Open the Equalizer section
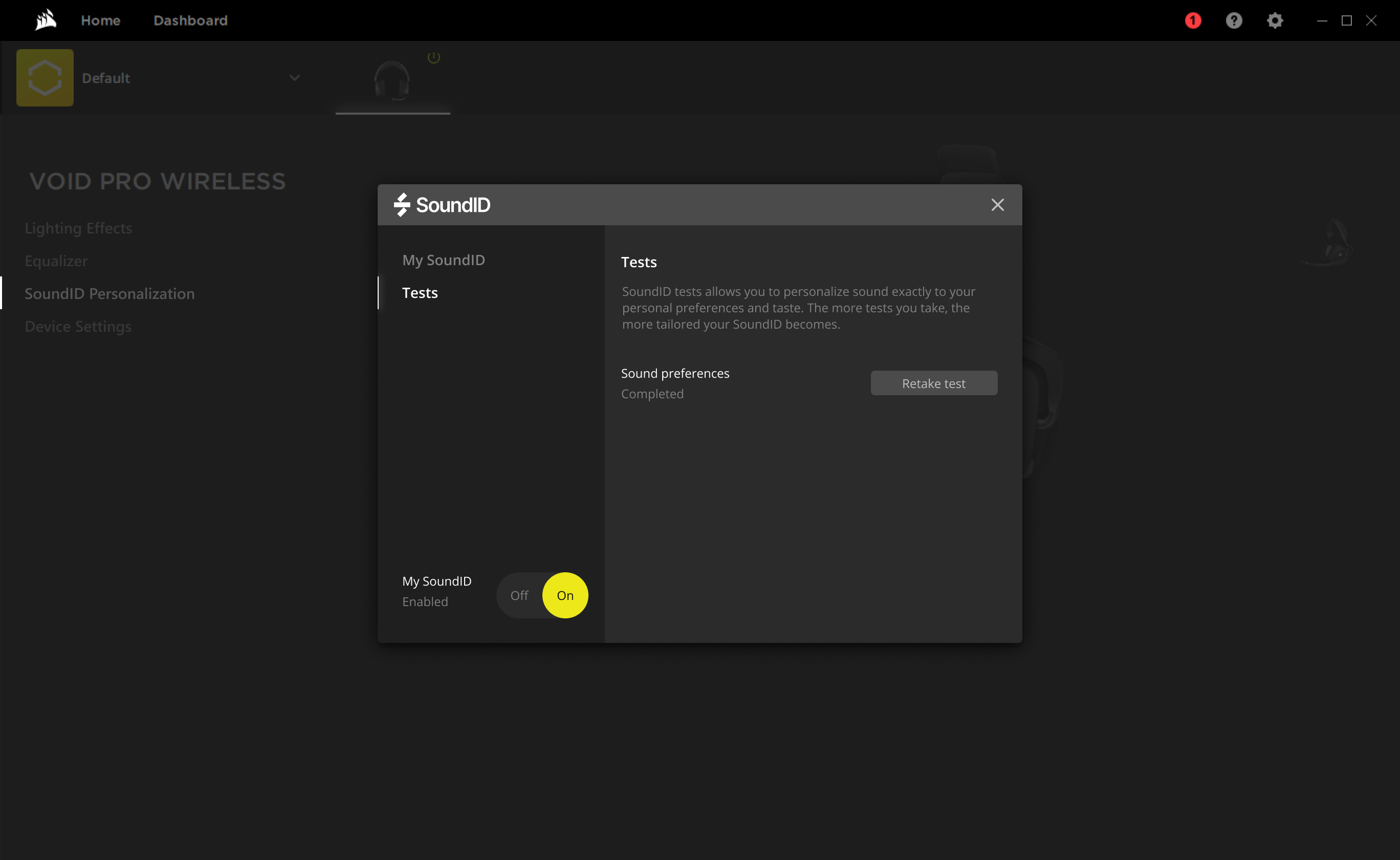Image resolution: width=1400 pixels, height=860 pixels. 56,261
